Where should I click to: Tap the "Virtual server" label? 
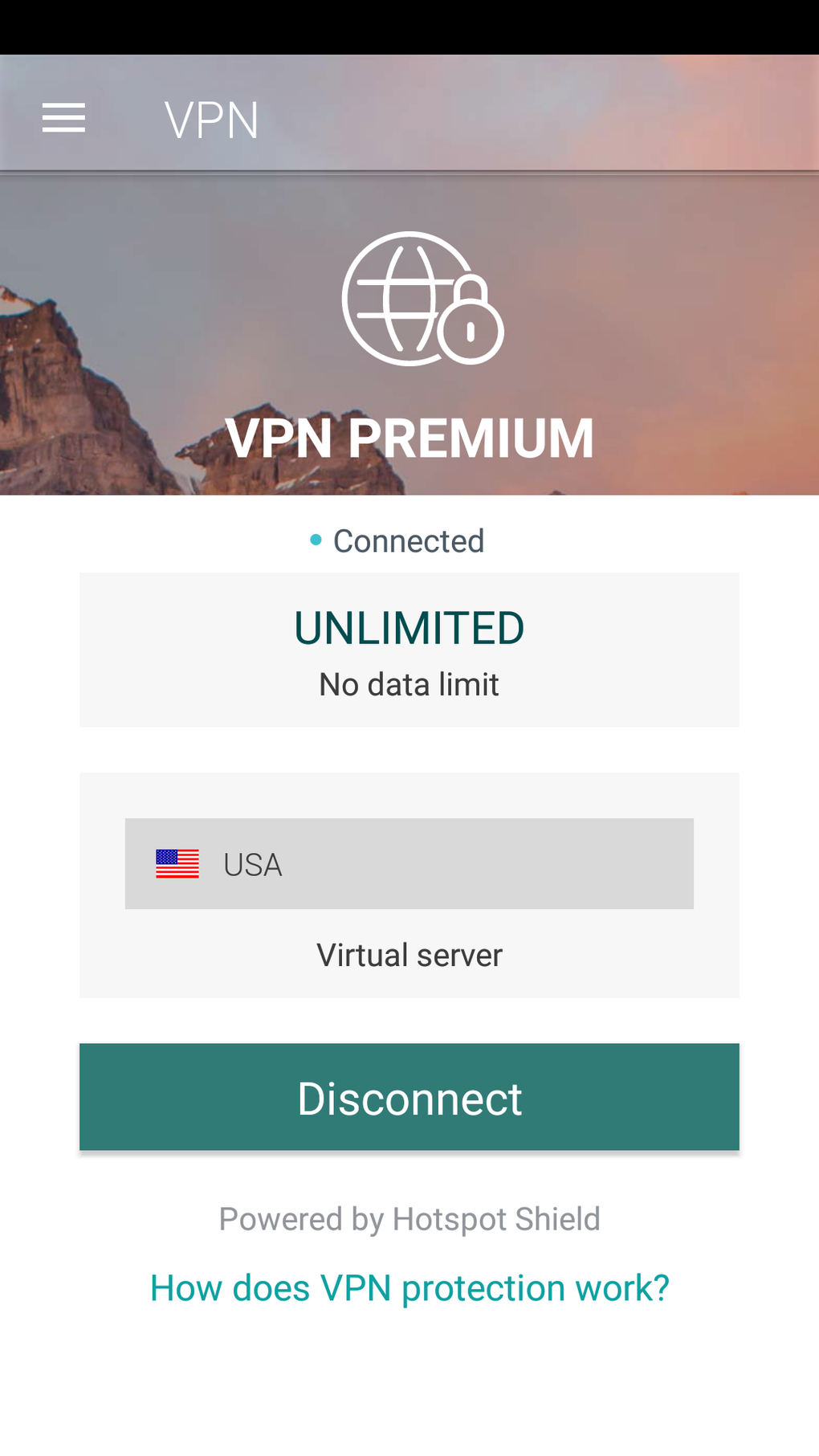click(x=409, y=956)
